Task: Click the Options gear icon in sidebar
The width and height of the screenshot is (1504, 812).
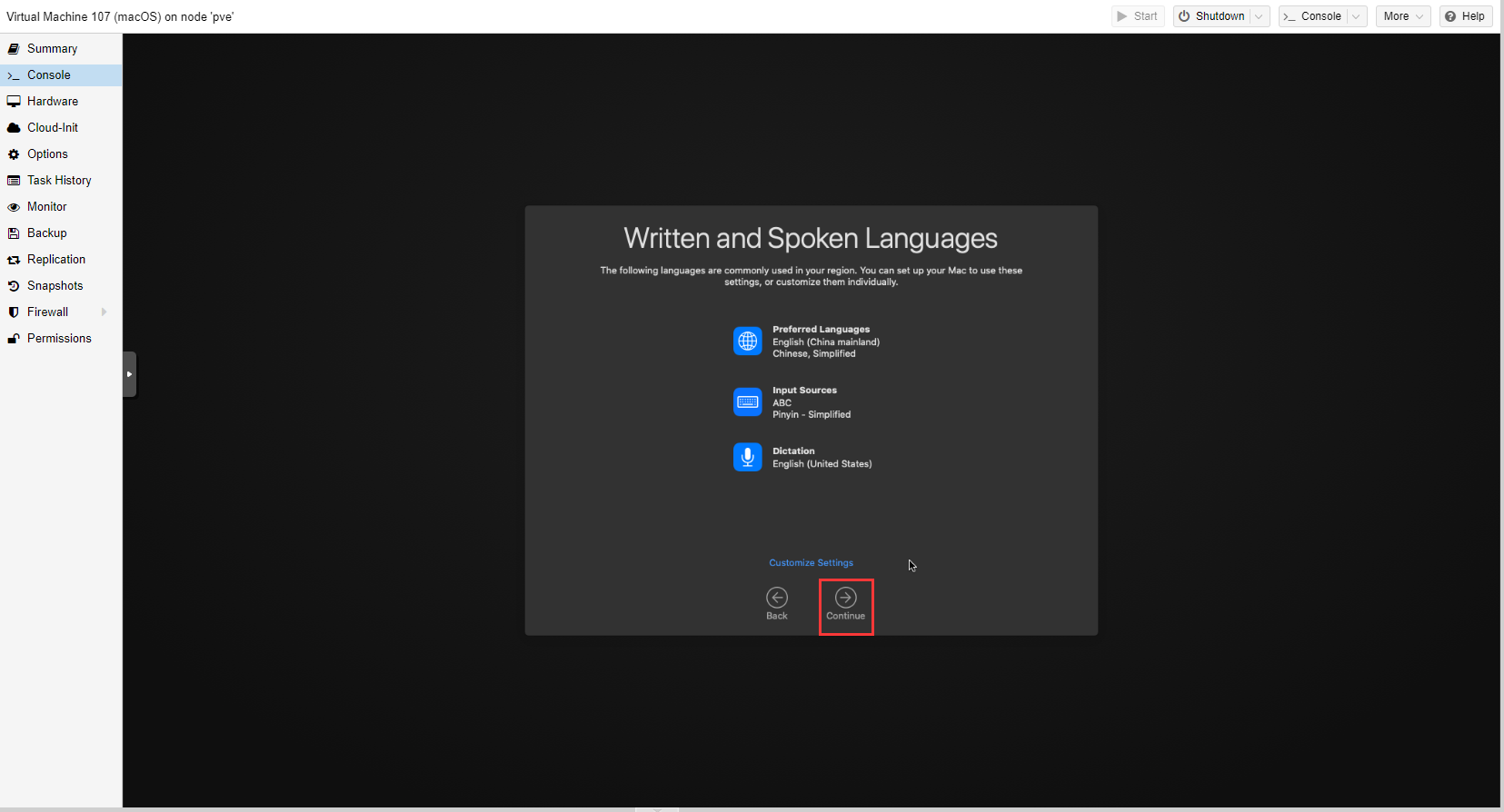Action: pyautogui.click(x=14, y=154)
